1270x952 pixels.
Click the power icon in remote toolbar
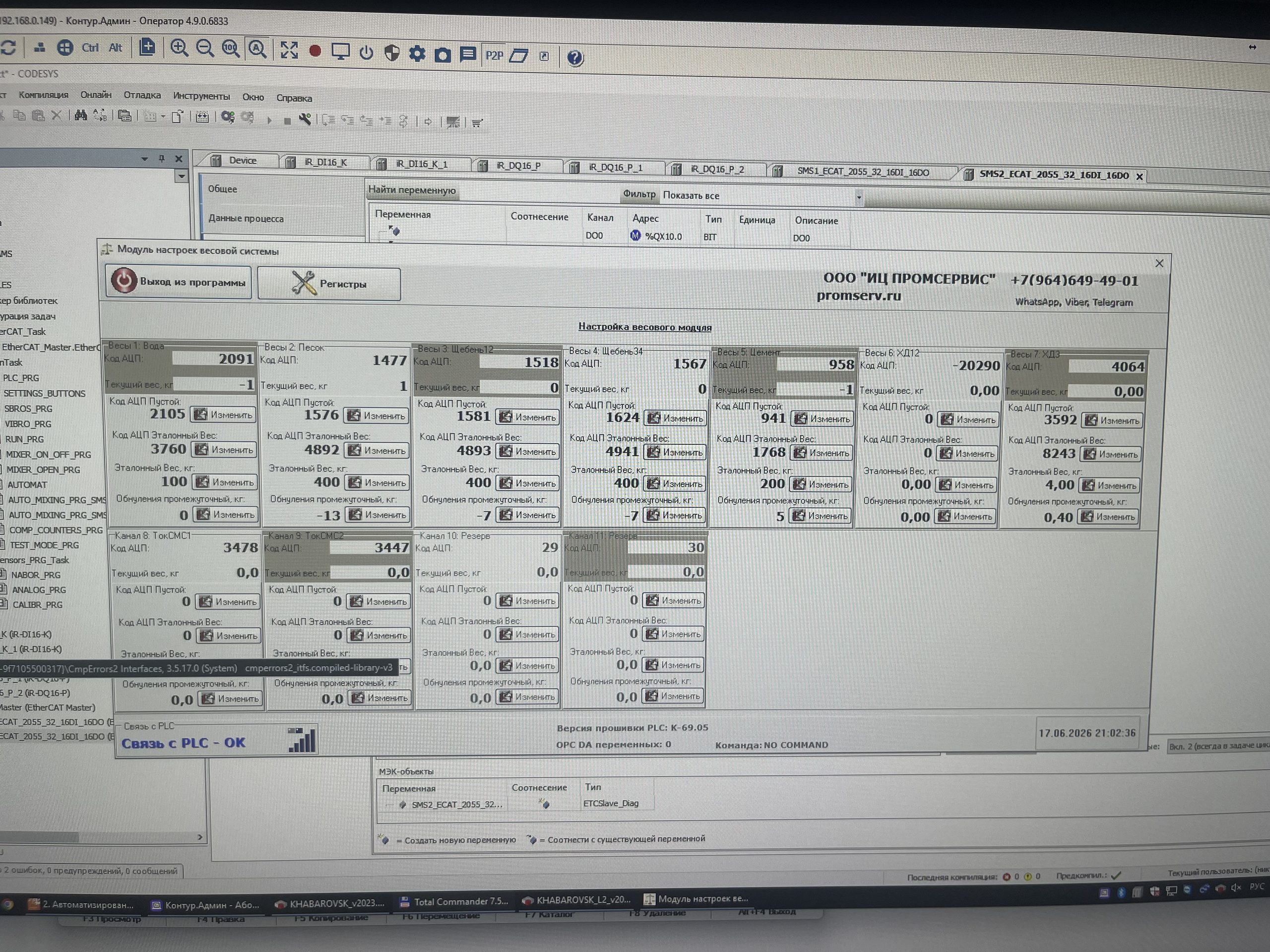(366, 53)
